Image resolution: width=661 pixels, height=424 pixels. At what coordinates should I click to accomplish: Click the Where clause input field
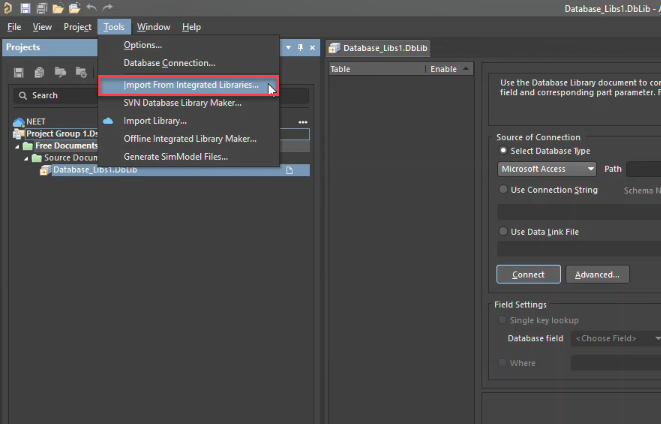click(x=616, y=363)
